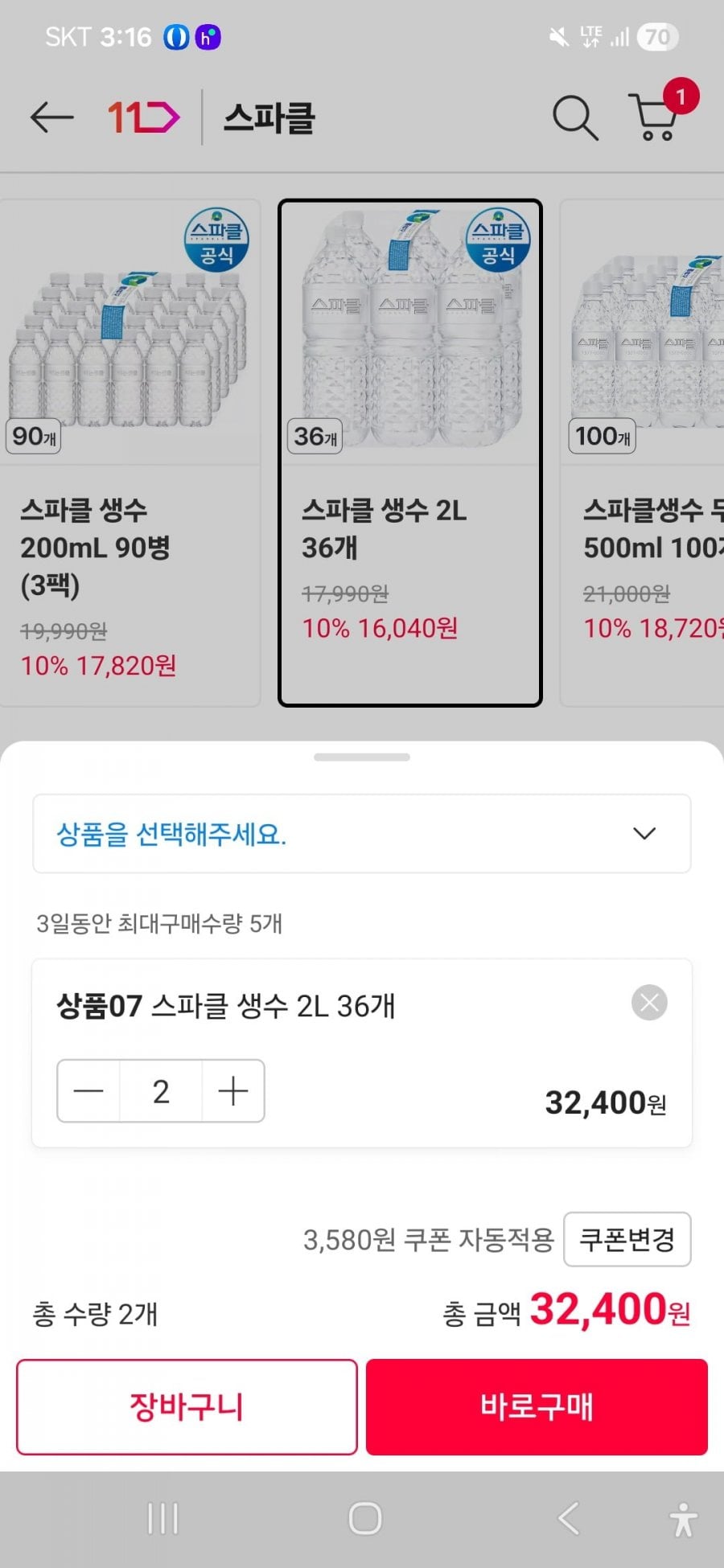
Task: Open the search magnifier icon
Action: click(574, 118)
